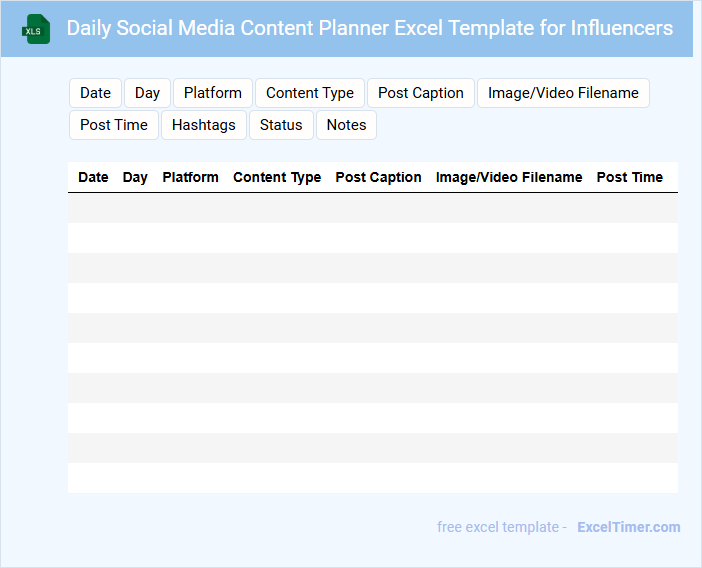Select the Post Time column header
Screen dimensions: 702x568
[x=630, y=177]
